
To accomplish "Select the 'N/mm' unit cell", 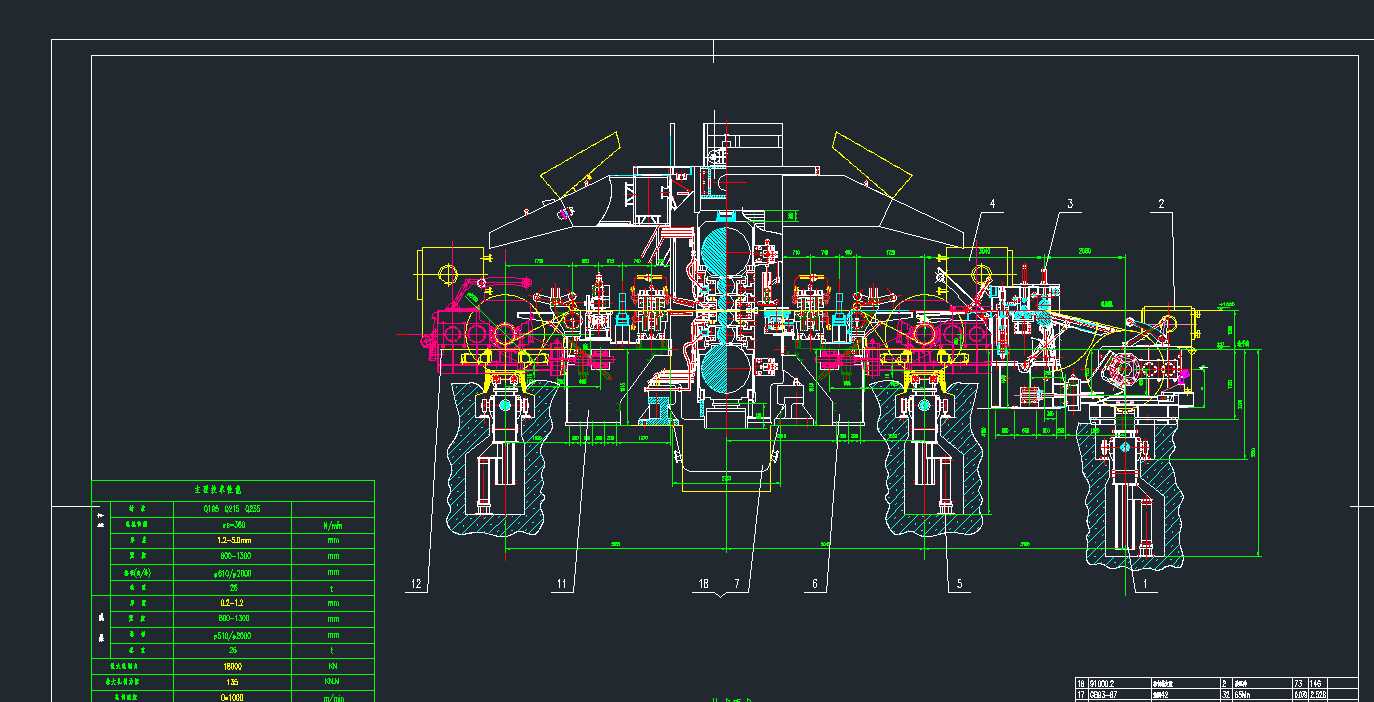I will coord(332,524).
